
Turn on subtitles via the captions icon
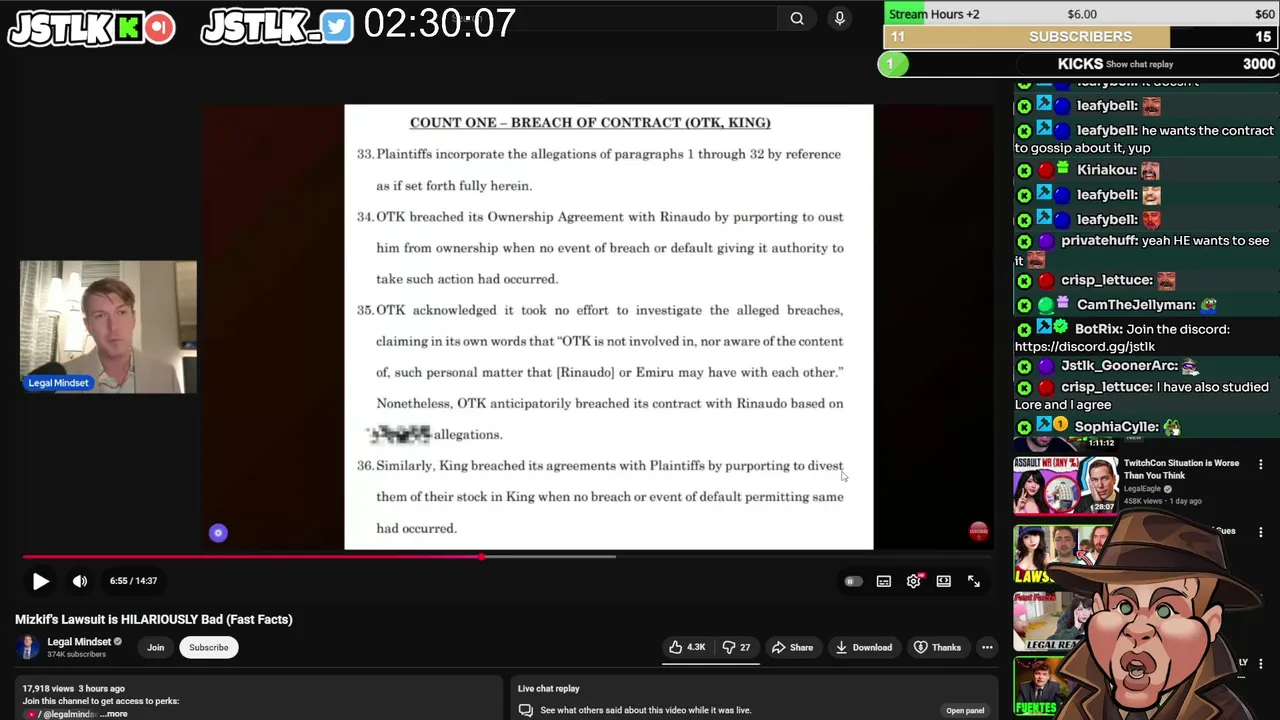pos(884,581)
